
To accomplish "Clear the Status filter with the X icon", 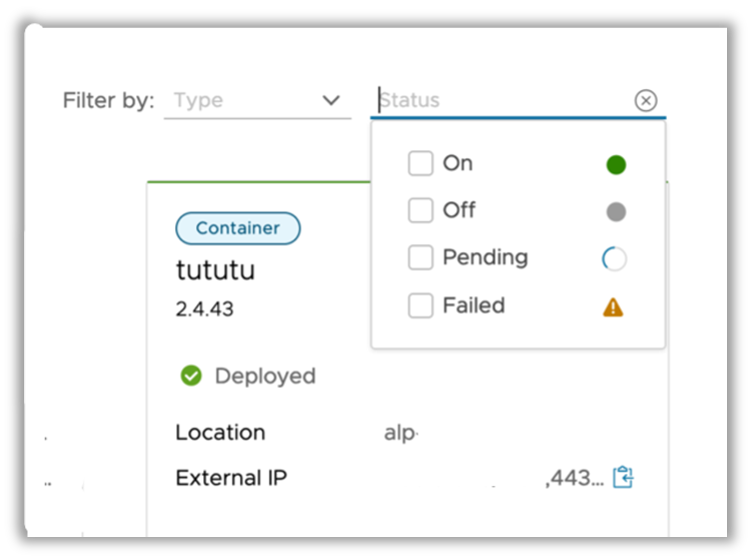I will pyautogui.click(x=646, y=100).
